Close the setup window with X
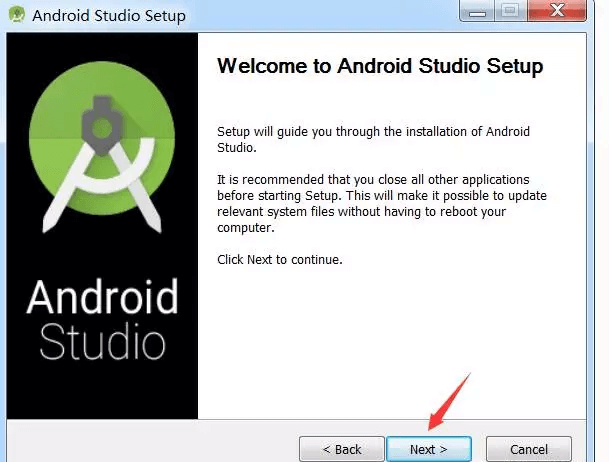 pos(557,11)
